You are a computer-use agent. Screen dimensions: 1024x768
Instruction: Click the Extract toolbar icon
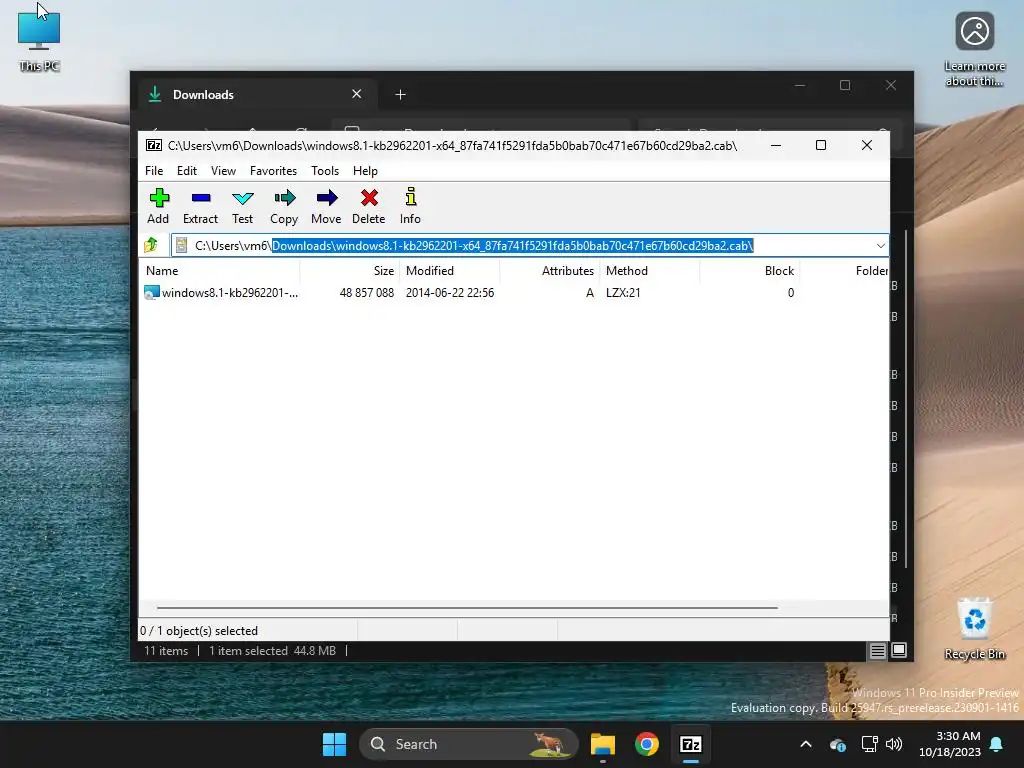[x=200, y=198]
